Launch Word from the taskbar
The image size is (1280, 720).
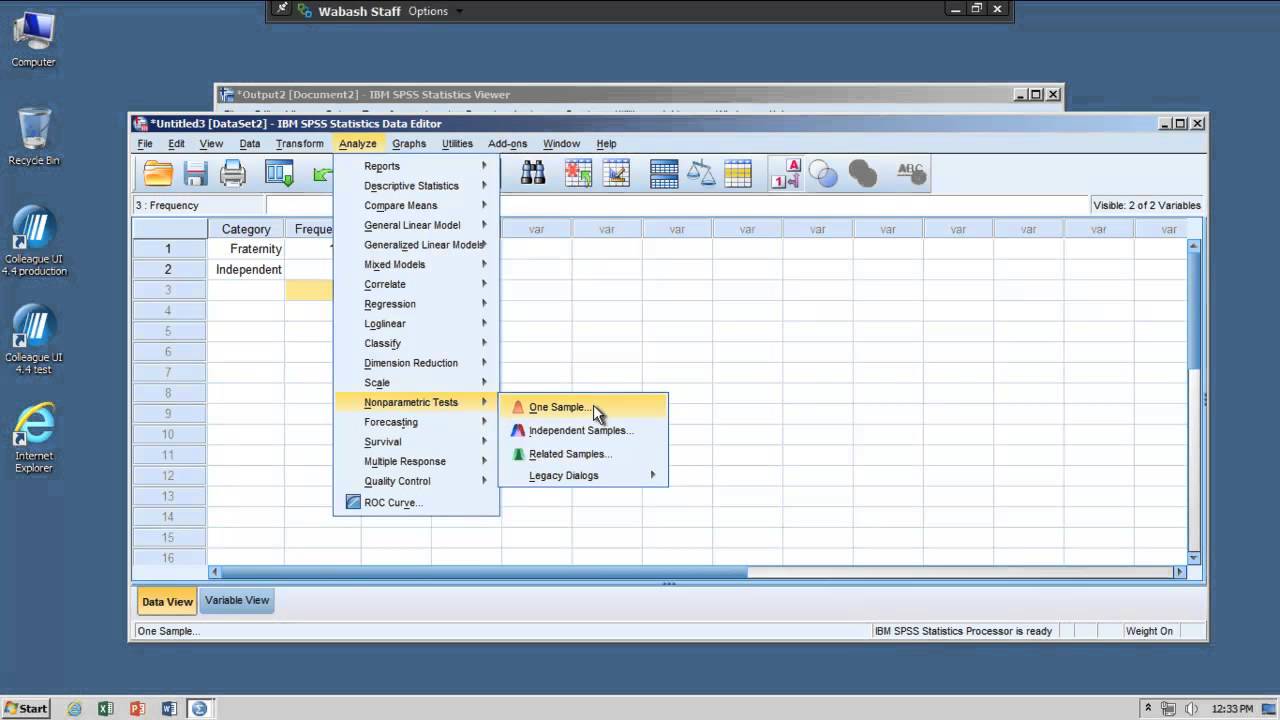[x=169, y=709]
